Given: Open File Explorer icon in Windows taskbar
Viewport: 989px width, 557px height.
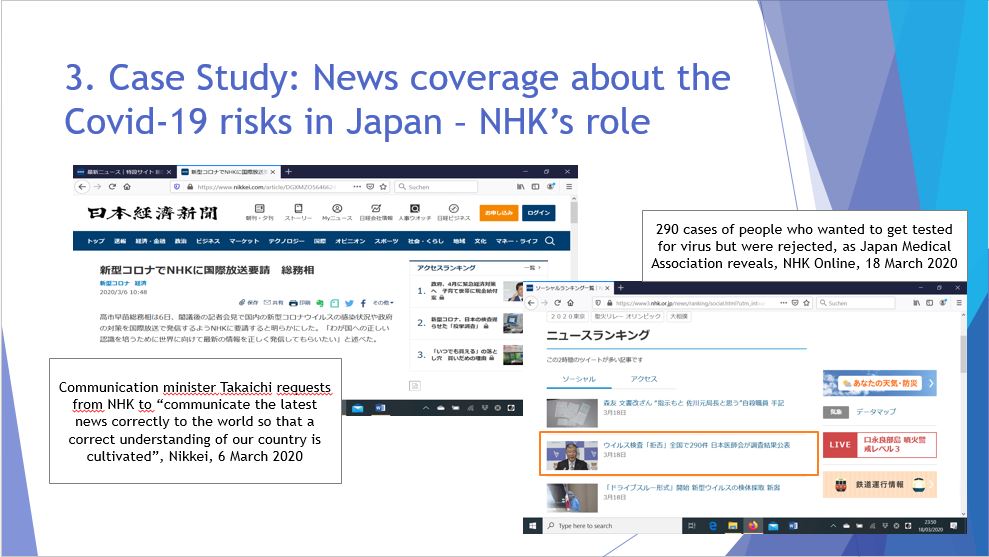Looking at the screenshot, I should coord(733,525).
